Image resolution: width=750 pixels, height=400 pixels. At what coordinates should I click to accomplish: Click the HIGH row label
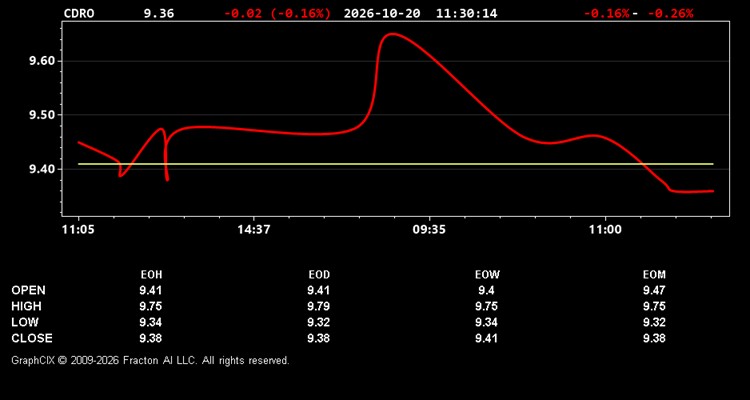tap(26, 306)
